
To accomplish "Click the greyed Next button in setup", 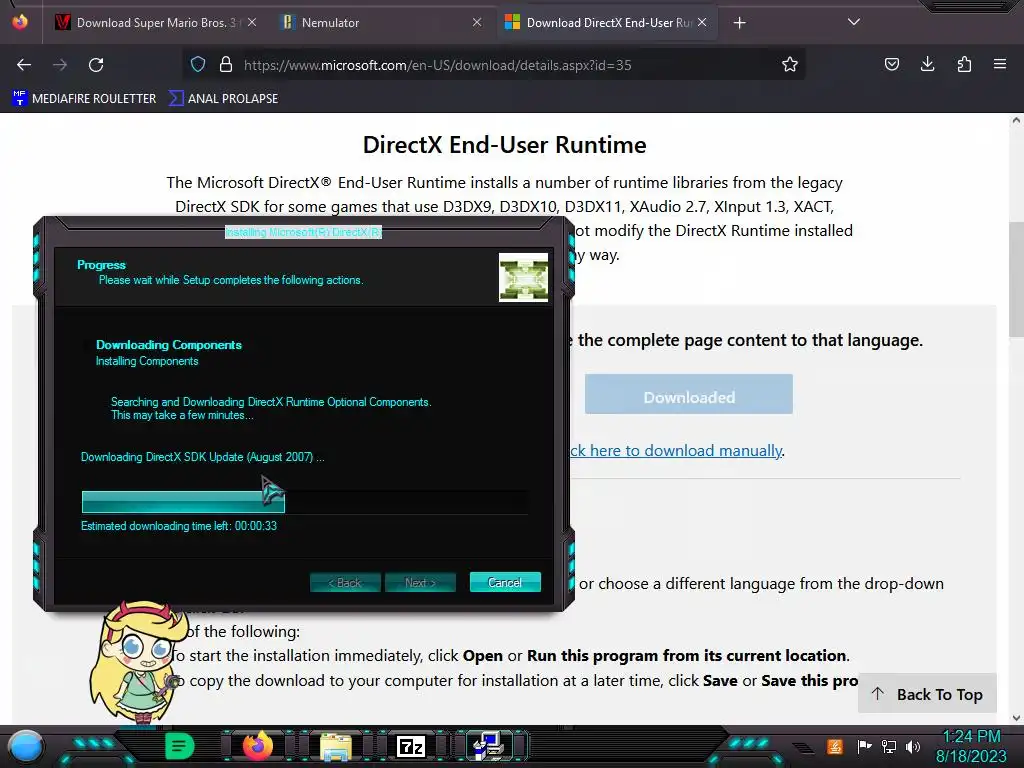I will point(420,583).
